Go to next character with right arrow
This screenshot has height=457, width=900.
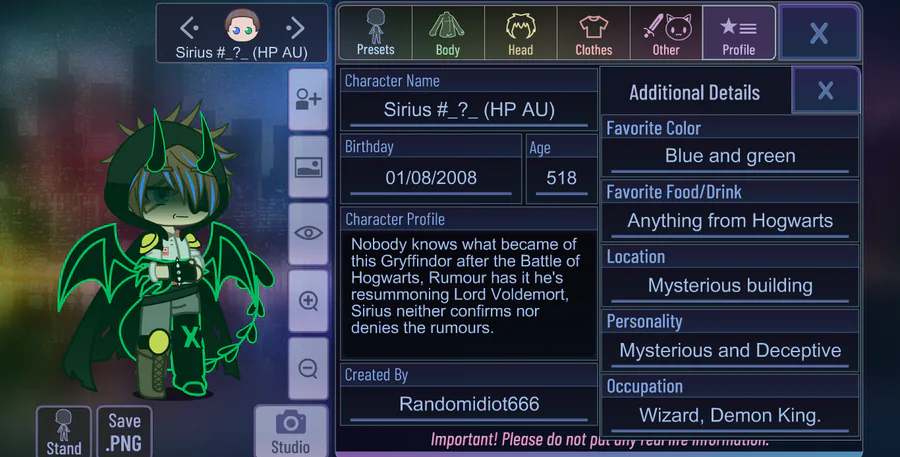(295, 27)
